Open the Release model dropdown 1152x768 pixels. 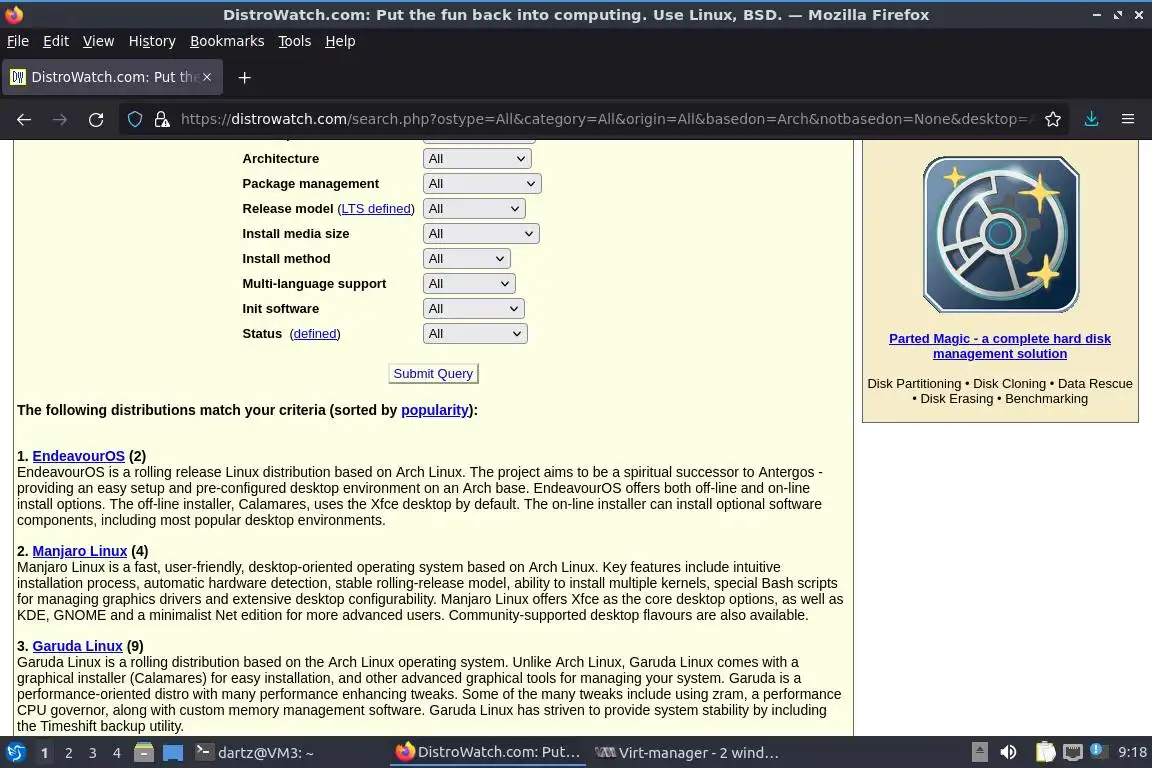[474, 209]
